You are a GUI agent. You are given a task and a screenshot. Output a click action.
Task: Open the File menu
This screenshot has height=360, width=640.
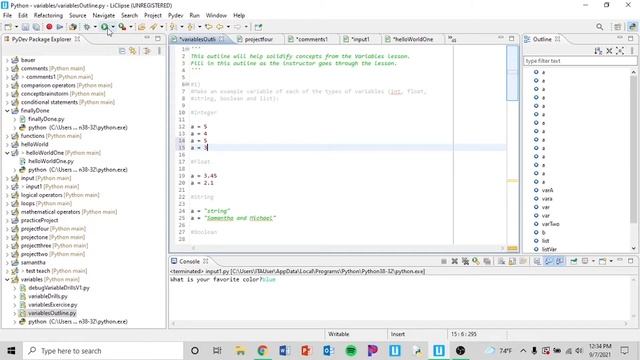click(x=7, y=16)
